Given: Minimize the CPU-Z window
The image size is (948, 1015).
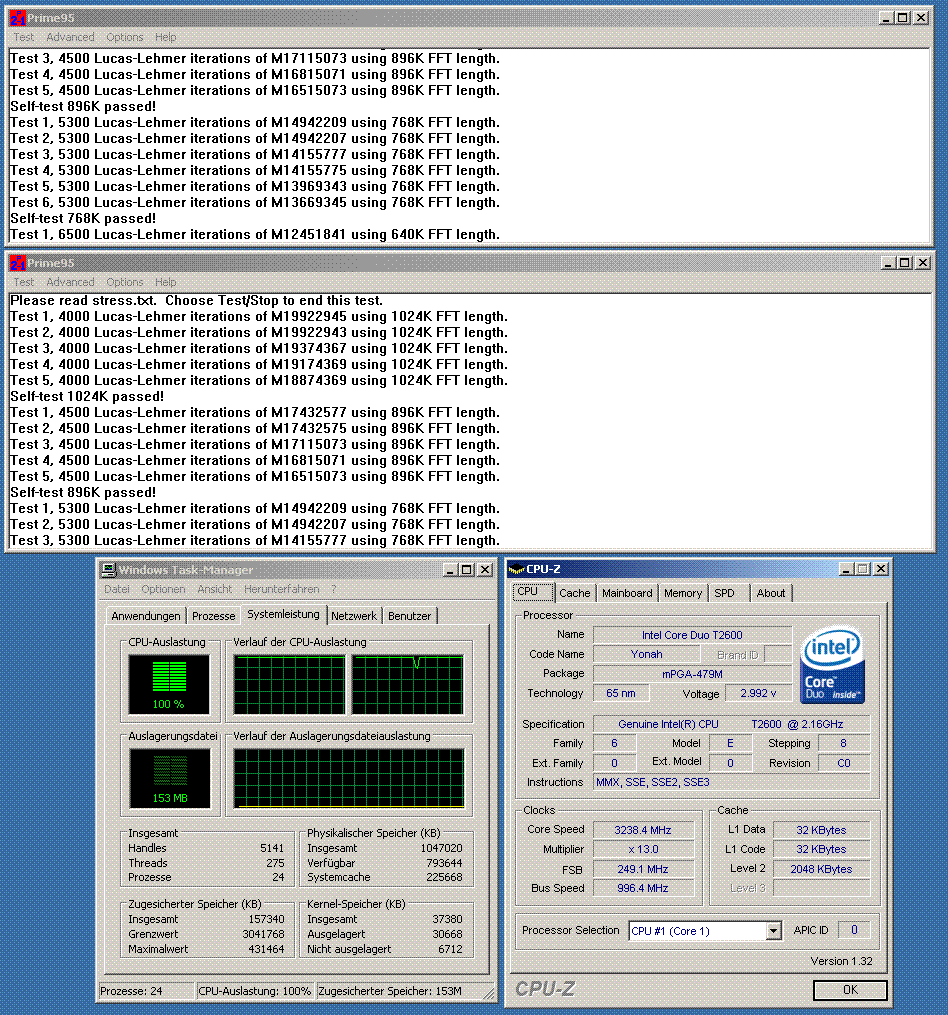Looking at the screenshot, I should (x=846, y=569).
